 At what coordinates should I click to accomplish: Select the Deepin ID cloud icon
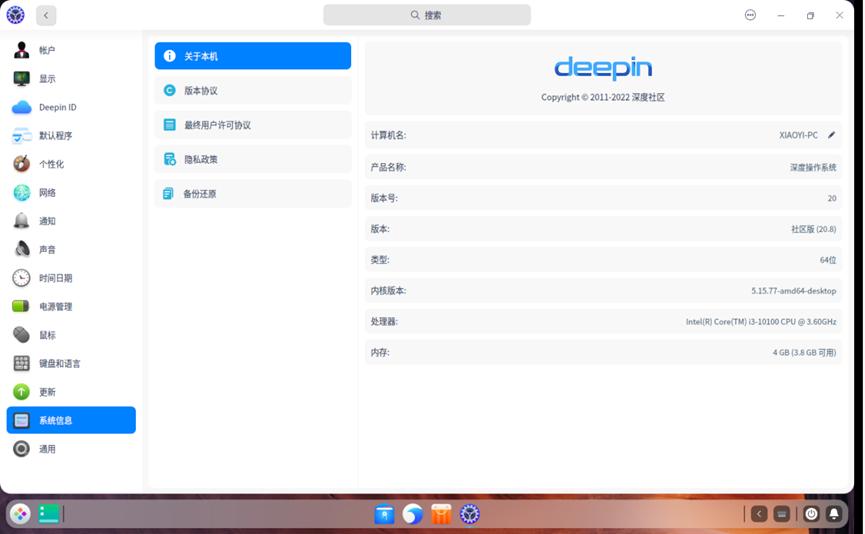tap(22, 107)
